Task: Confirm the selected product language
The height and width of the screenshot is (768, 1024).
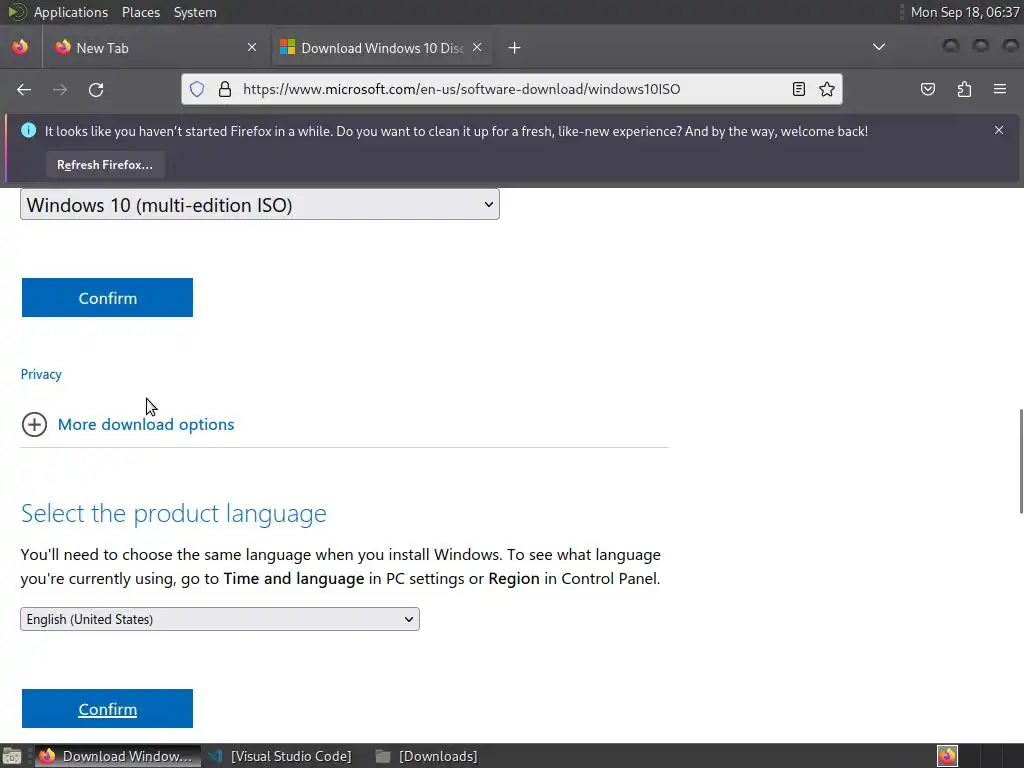Action: click(107, 709)
